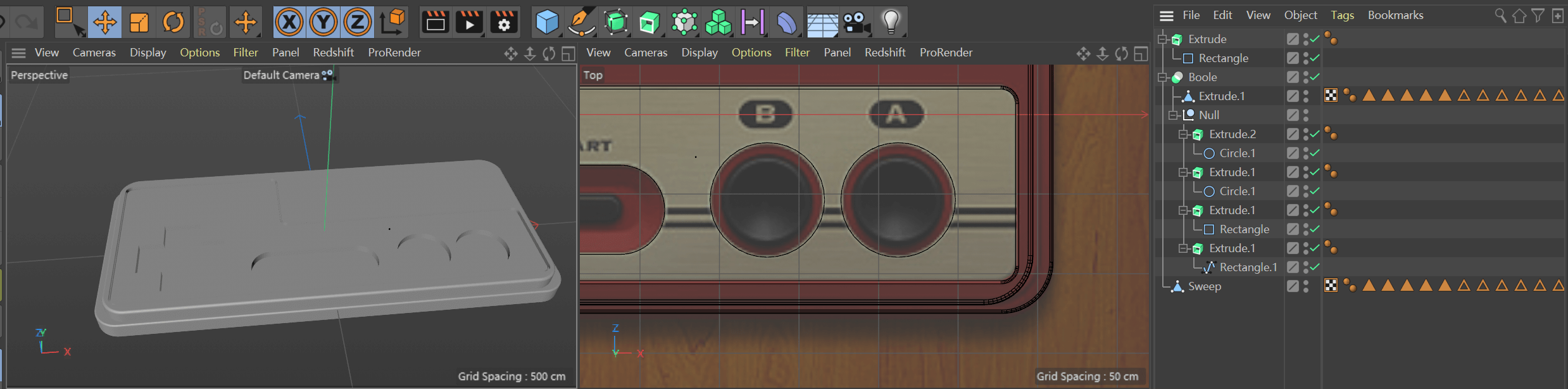Open Perspective viewport Redshift menu
This screenshot has width=1568, height=389.
(x=333, y=53)
